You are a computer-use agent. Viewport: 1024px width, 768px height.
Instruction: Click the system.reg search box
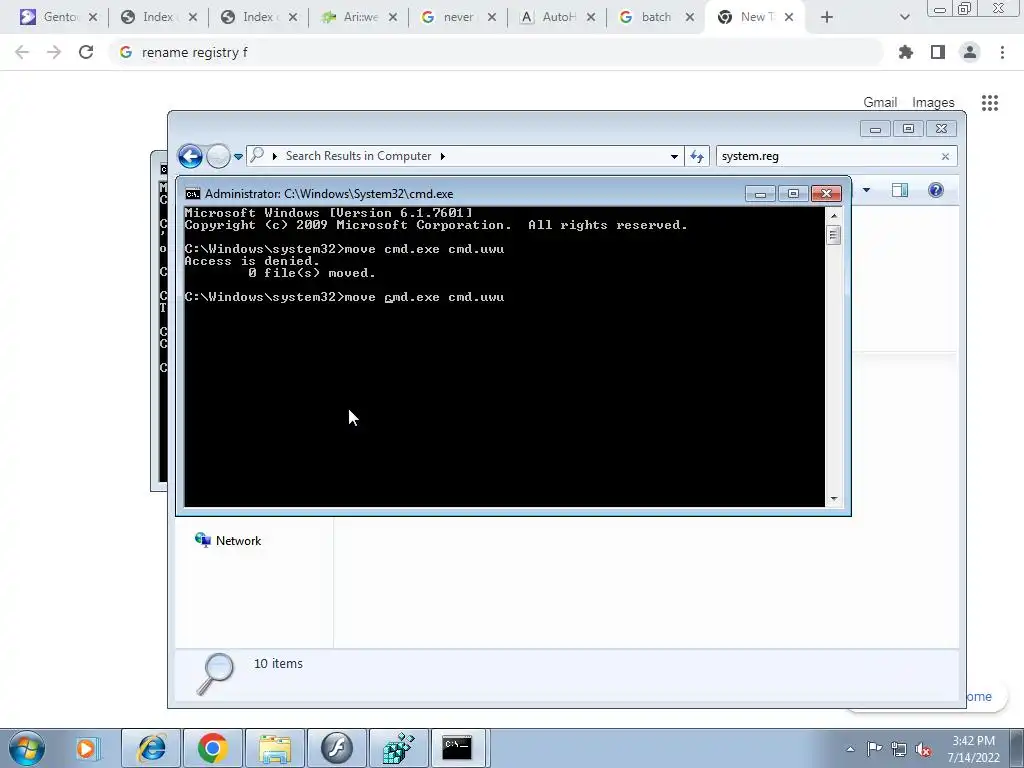pyautogui.click(x=827, y=157)
